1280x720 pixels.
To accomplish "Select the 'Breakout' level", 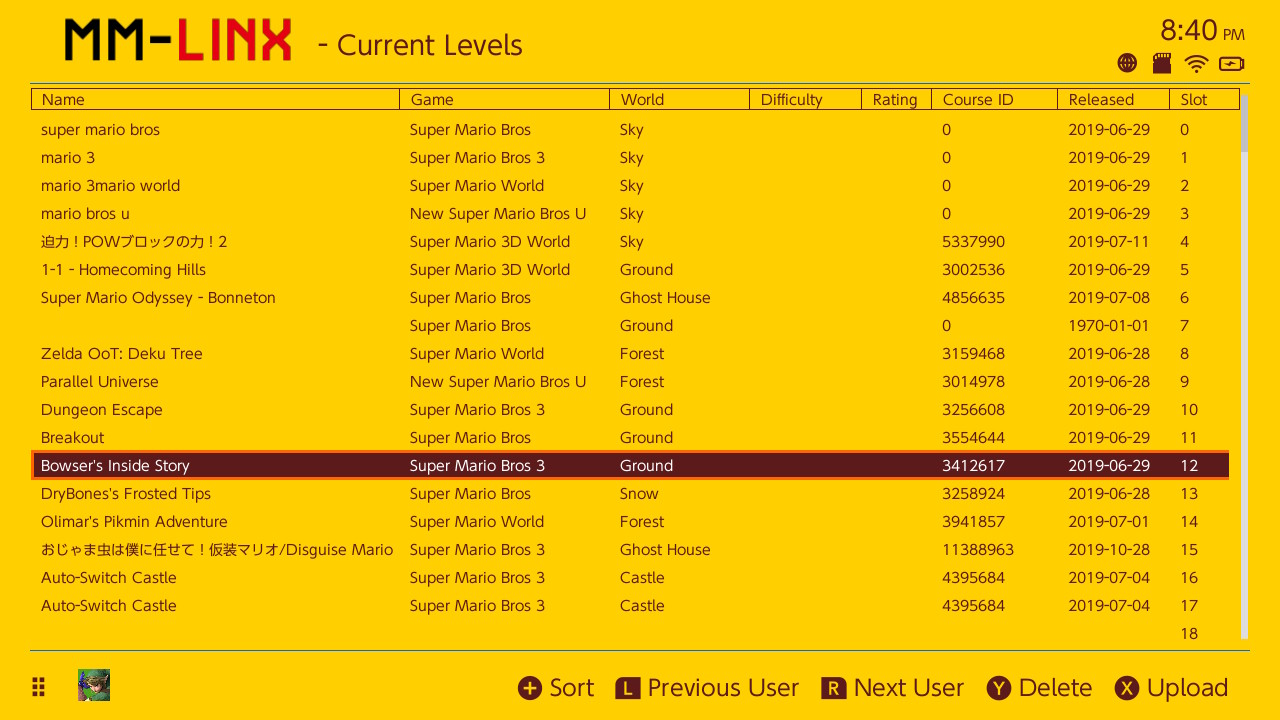I will (x=631, y=437).
